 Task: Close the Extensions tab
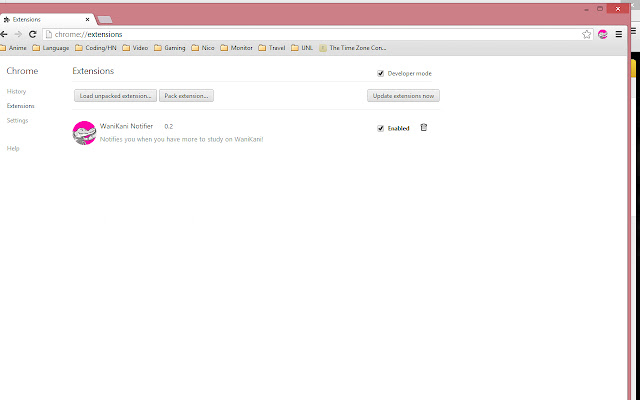[87, 19]
